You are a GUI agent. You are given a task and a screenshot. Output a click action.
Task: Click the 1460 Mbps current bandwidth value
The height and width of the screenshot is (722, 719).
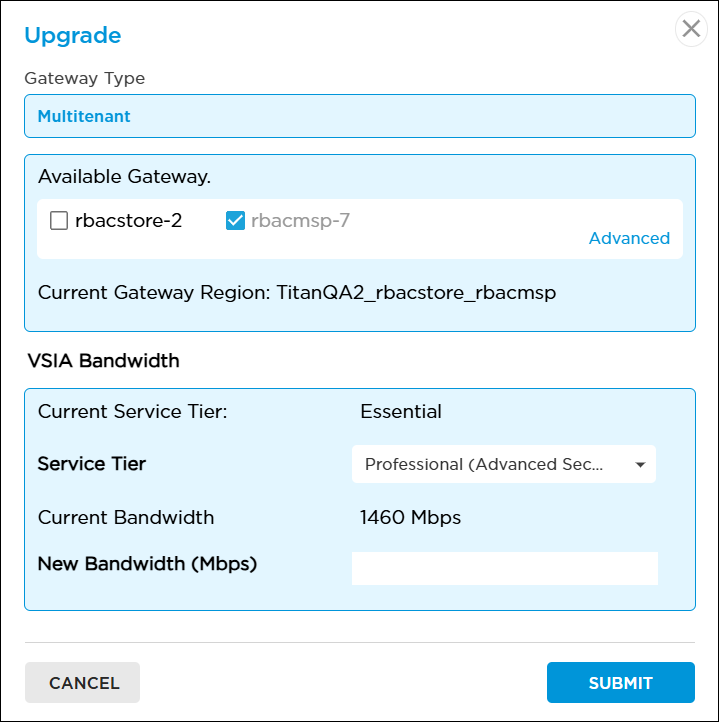click(x=410, y=517)
